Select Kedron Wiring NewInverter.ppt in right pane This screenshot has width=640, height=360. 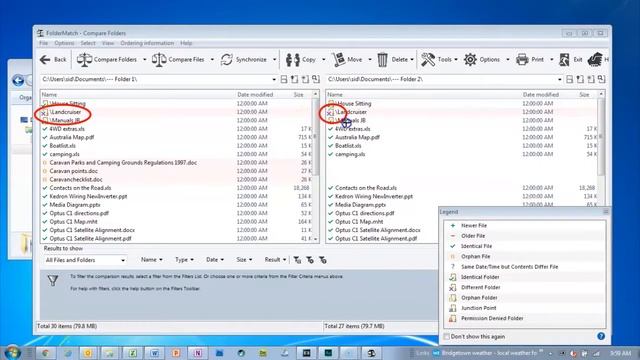[374, 196]
